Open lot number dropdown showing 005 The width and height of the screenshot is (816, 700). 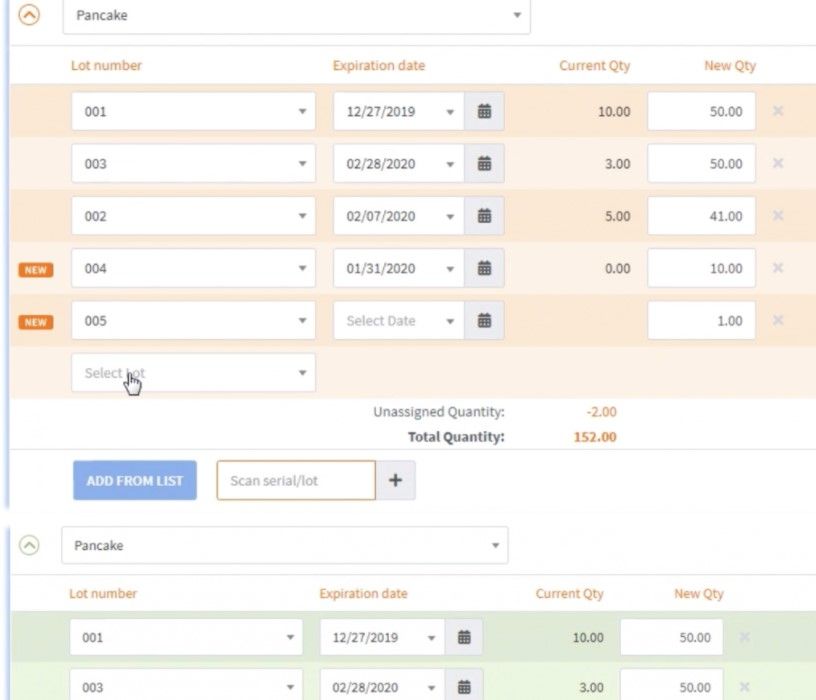point(193,320)
